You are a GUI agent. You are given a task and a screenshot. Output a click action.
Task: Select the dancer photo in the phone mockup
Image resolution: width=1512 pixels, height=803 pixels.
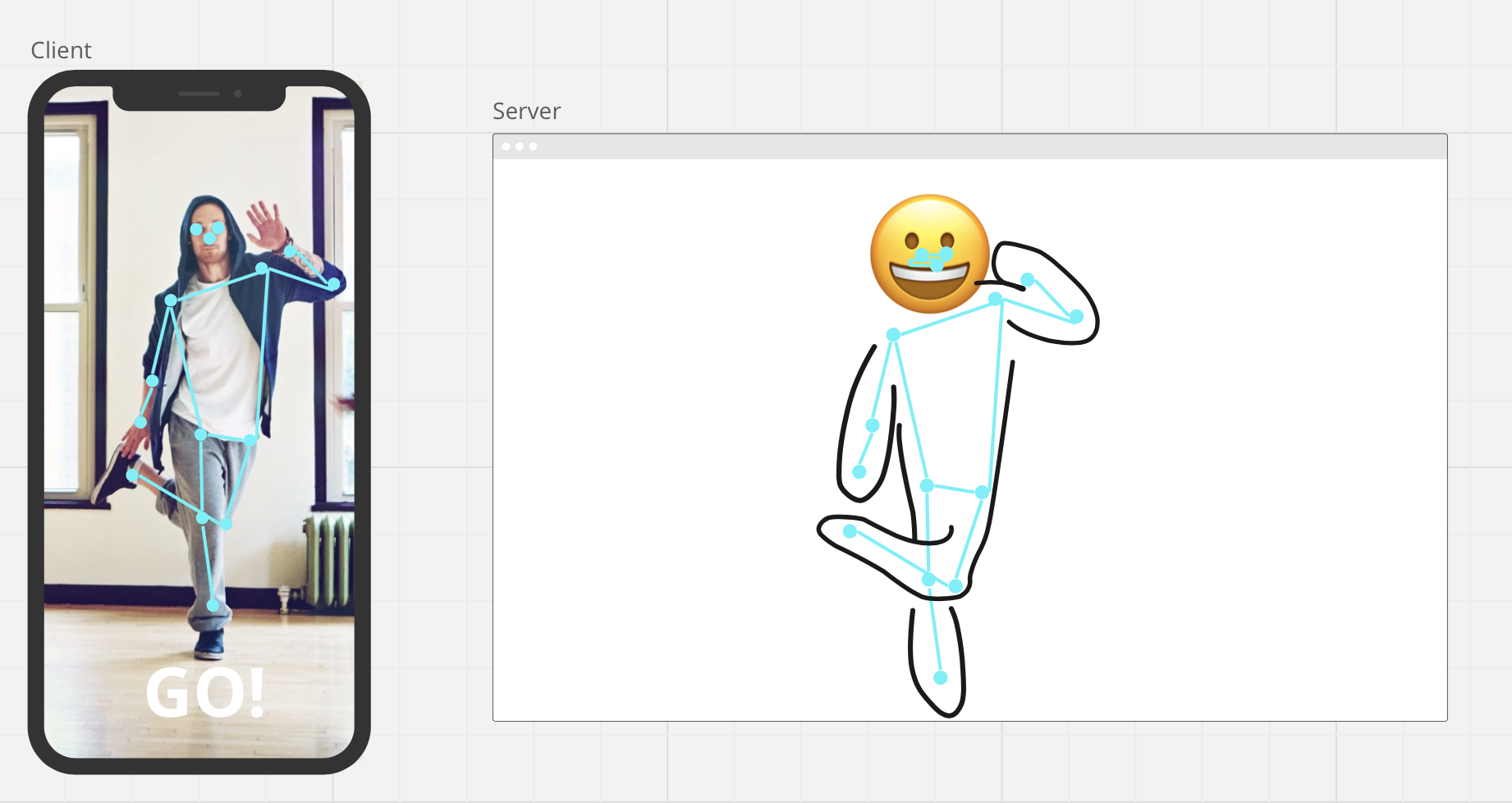click(x=199, y=422)
